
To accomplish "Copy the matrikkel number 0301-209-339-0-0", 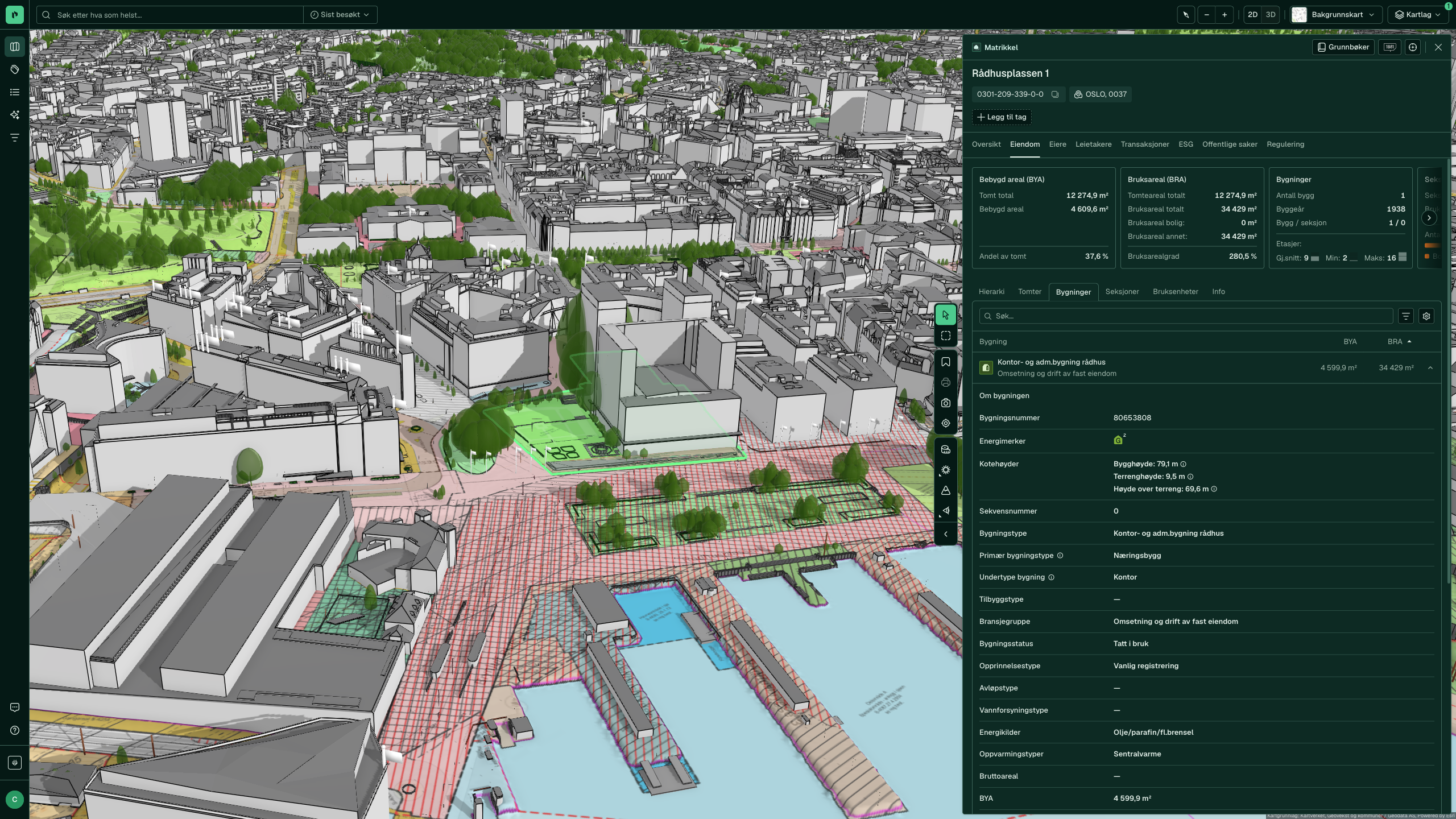I will pos(1055,94).
